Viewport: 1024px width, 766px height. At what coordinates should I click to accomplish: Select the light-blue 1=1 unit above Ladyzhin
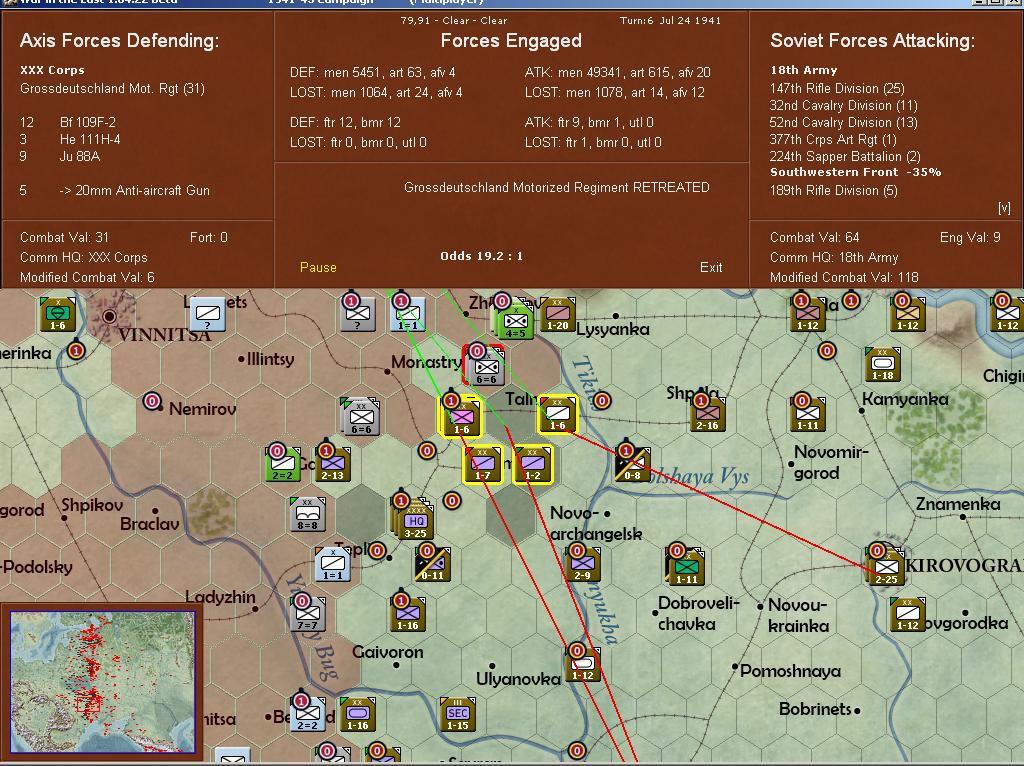point(332,564)
